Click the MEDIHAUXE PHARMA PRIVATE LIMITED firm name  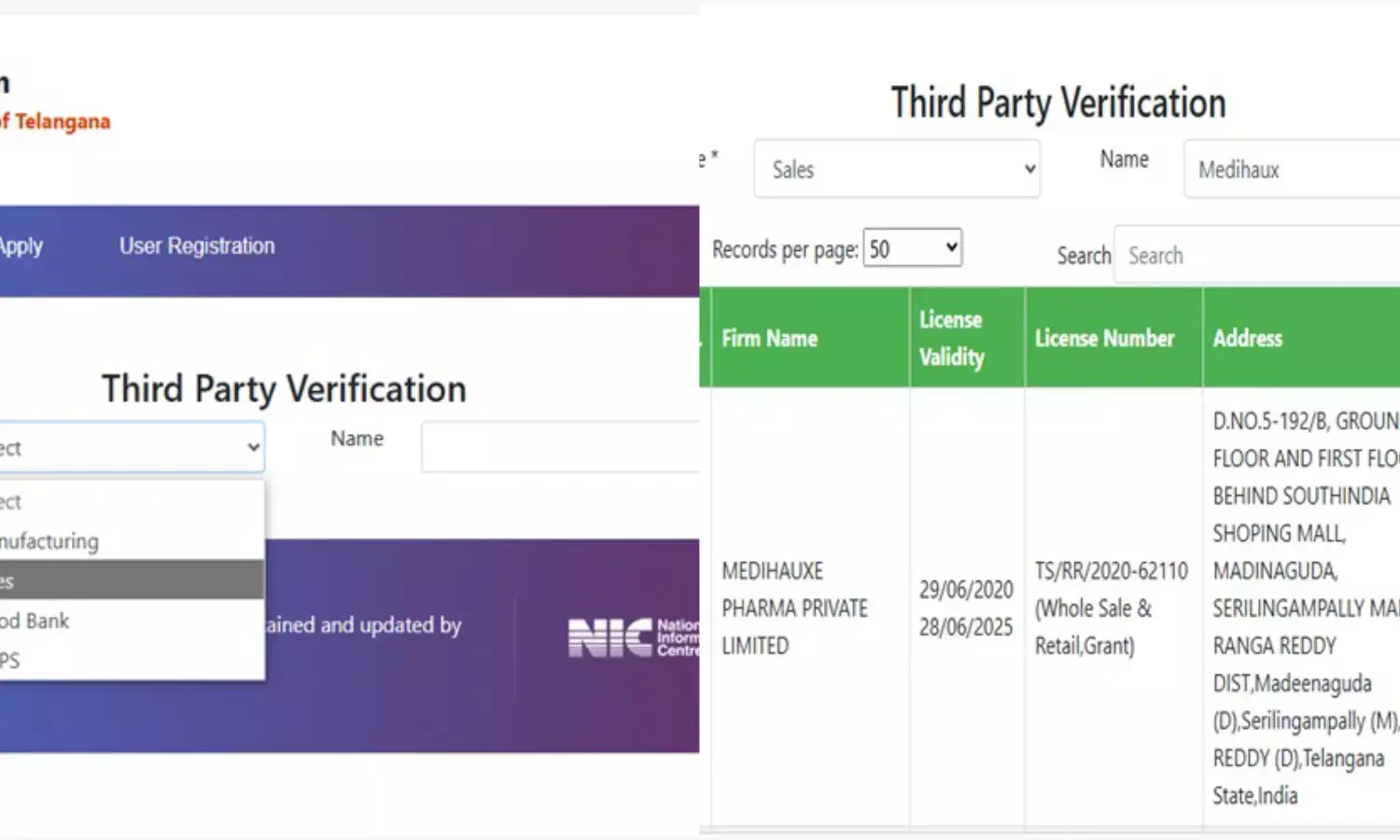pyautogui.click(x=794, y=608)
